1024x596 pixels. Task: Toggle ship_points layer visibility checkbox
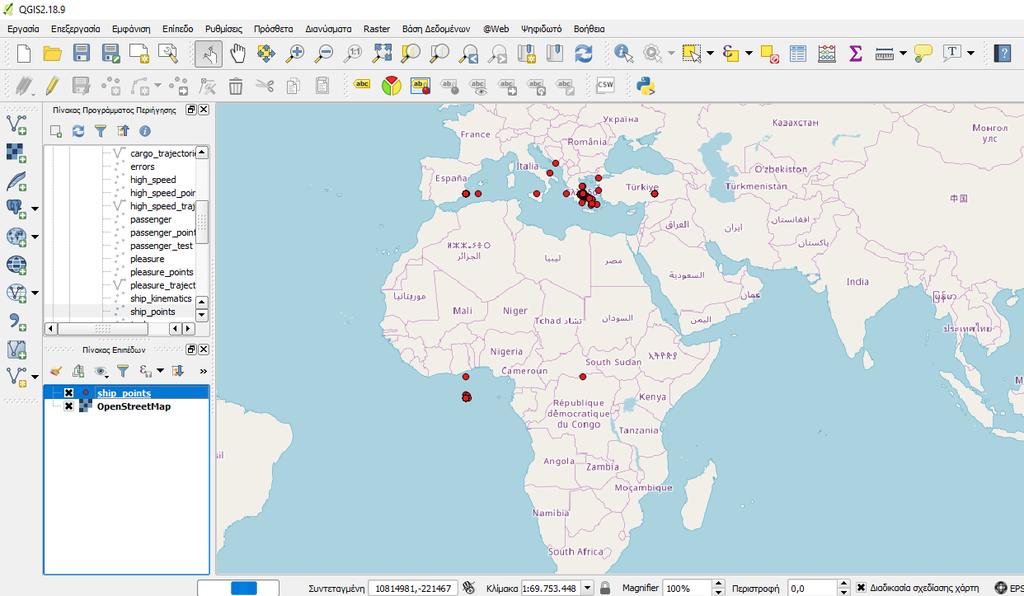click(69, 393)
